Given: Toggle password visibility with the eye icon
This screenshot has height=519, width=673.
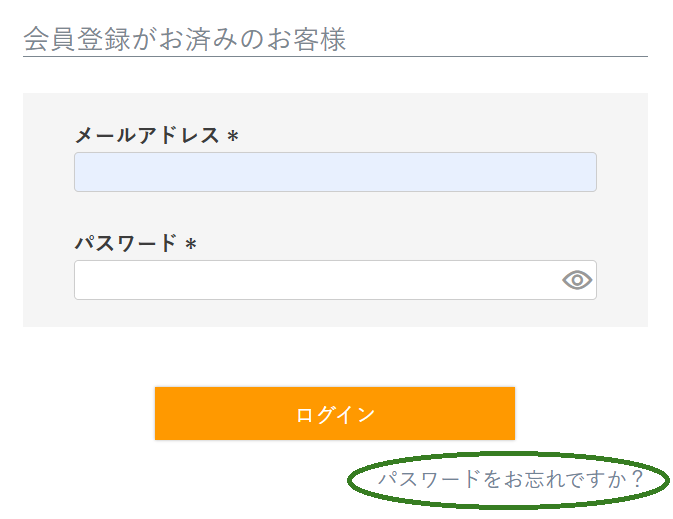Looking at the screenshot, I should tap(577, 280).
